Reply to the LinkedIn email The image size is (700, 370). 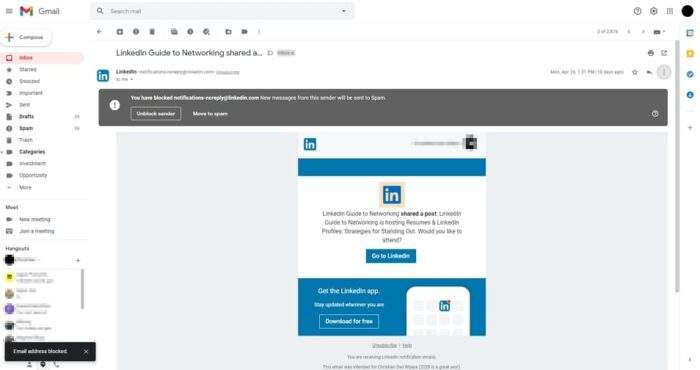[x=649, y=72]
